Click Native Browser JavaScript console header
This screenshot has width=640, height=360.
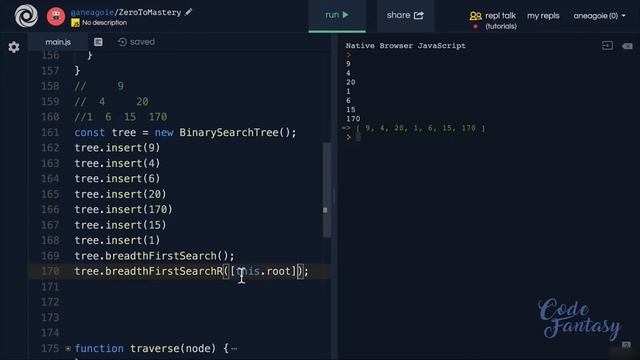tap(405, 46)
